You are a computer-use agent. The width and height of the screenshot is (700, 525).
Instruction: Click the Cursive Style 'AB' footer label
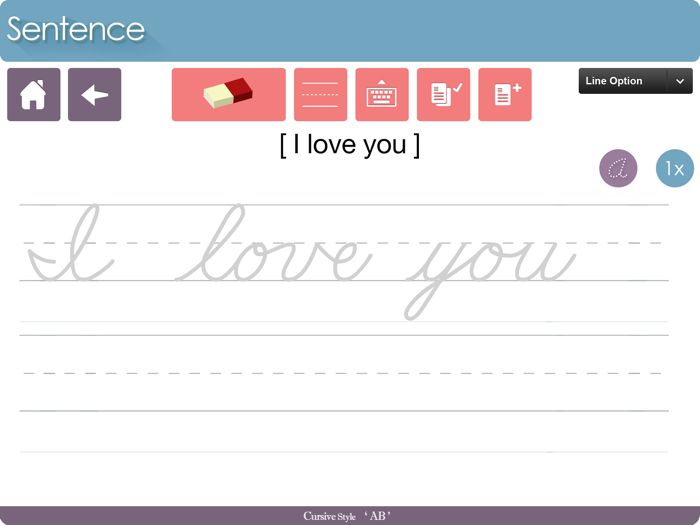coord(347,516)
